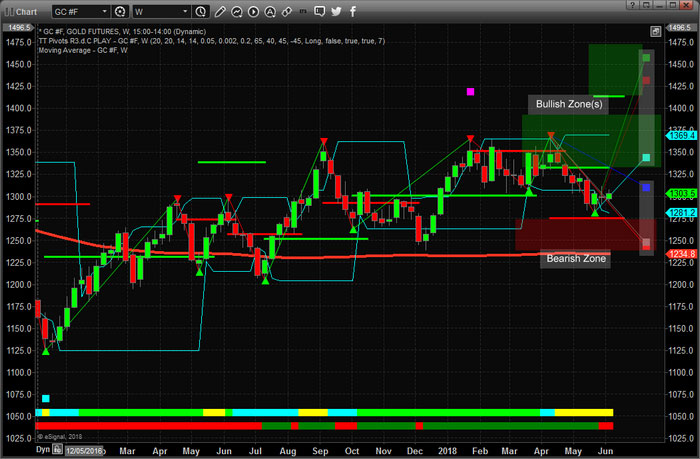Click the Bullish Zone(s) annotation label
Viewport: 700px width, 459px height.
click(x=569, y=104)
